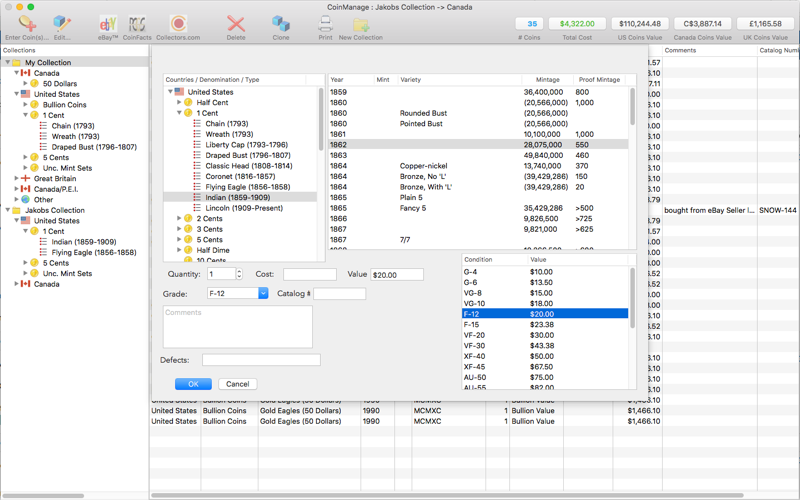
Task: Click the Edit toolbar icon
Action: pos(62,24)
